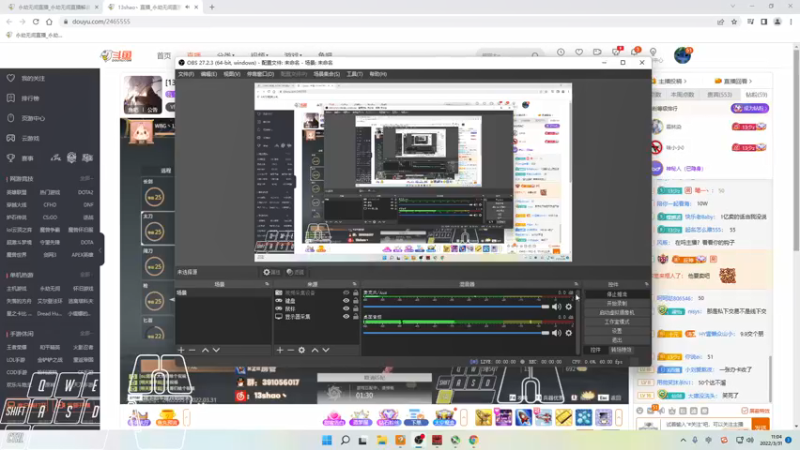800x450 pixels.
Task: Toggle visibility of 显示器采集 source
Action: click(x=346, y=317)
